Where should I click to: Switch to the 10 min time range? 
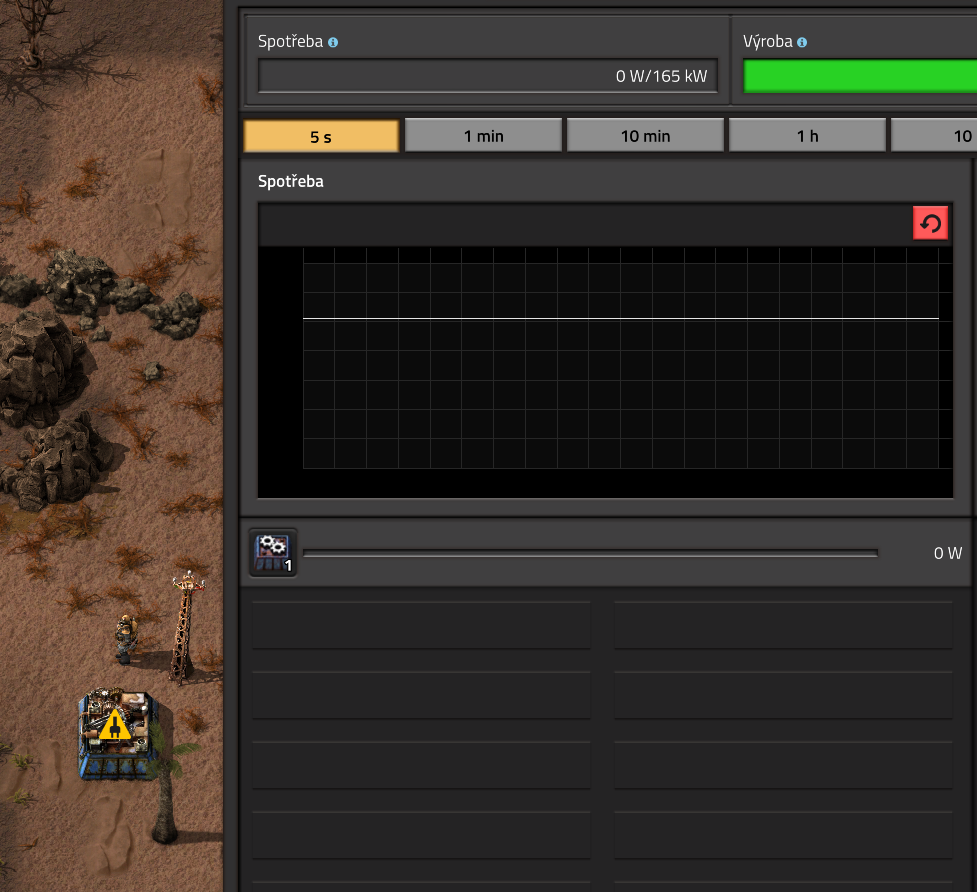(646, 136)
